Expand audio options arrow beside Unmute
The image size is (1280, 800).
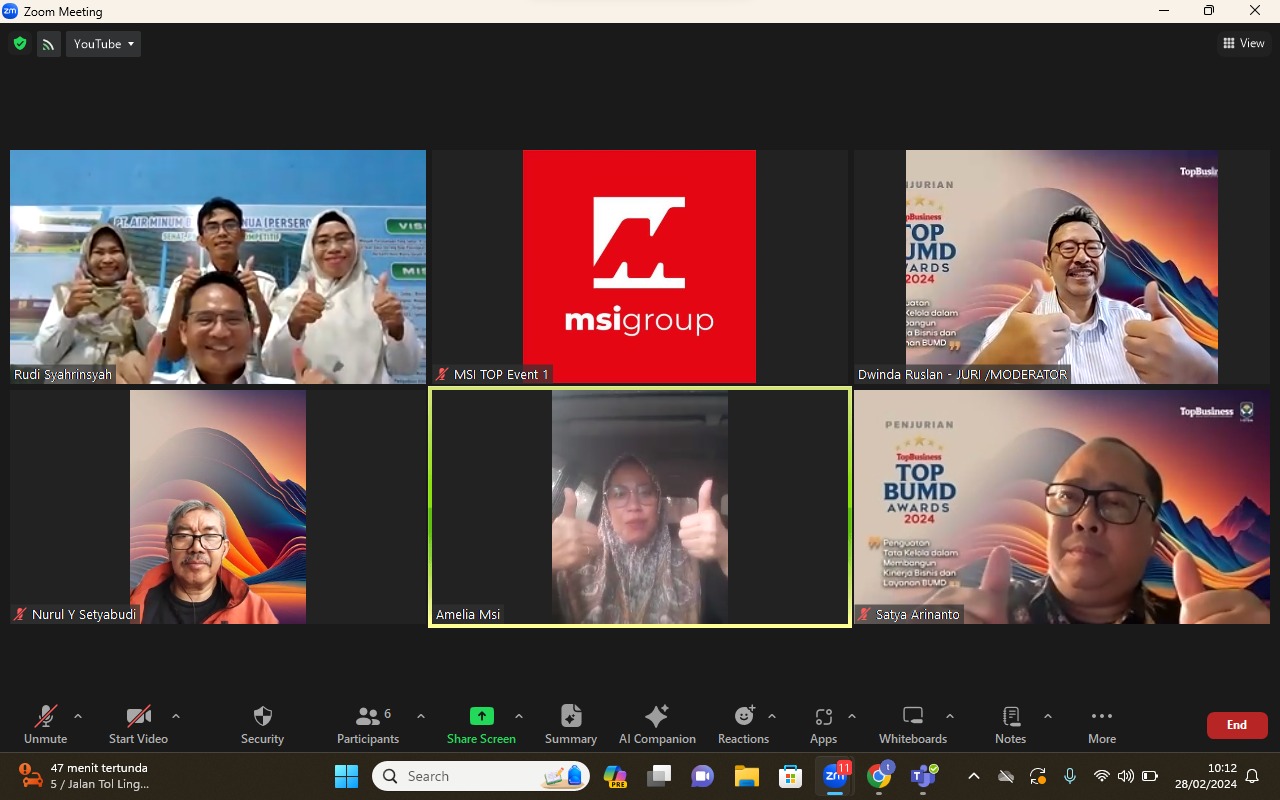[78, 716]
